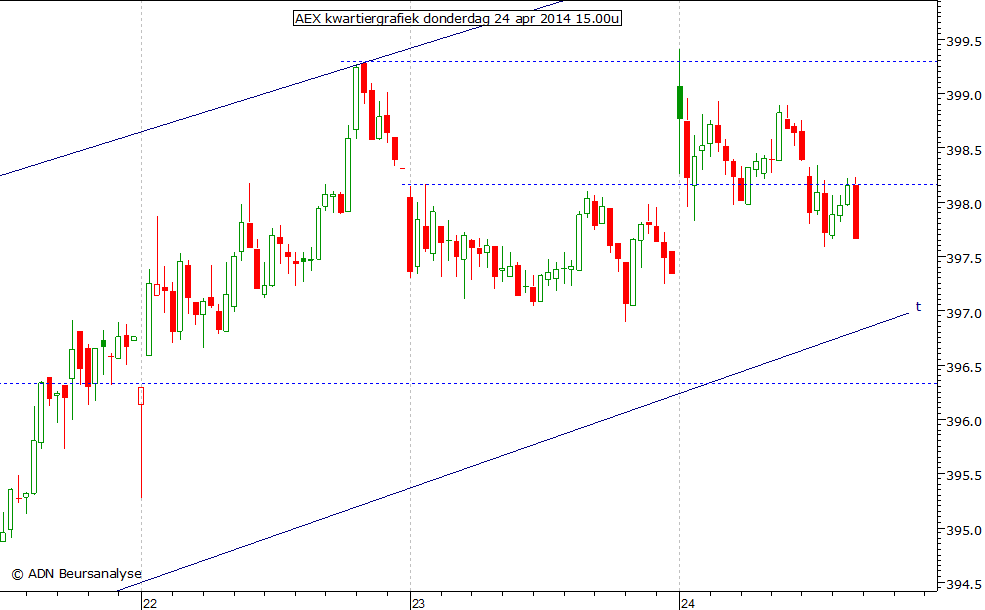This screenshot has height=610, width=985.
Task: Click date label 22 on time axis
Action: click(x=150, y=603)
